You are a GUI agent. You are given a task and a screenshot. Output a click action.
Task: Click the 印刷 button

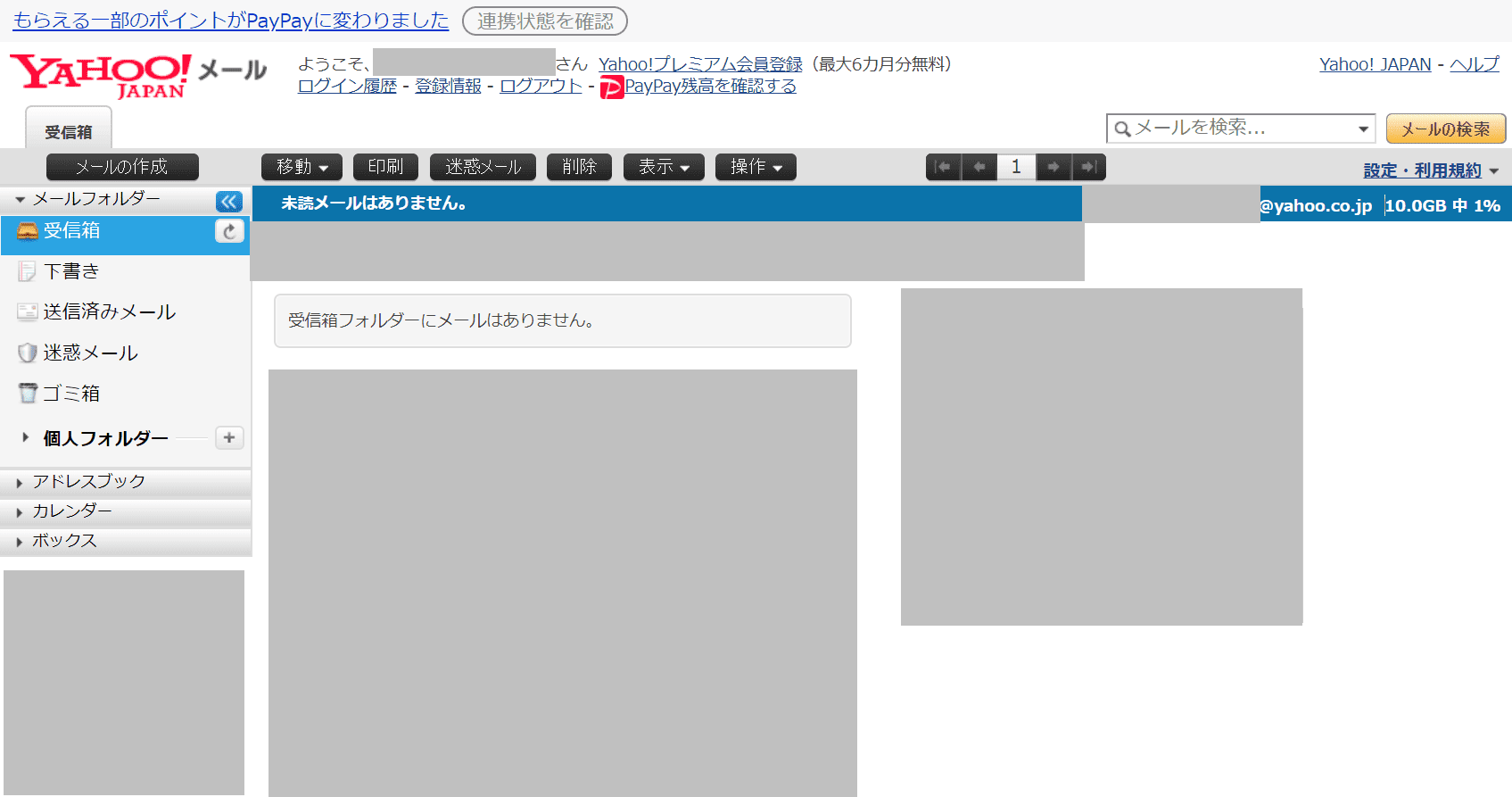385,167
